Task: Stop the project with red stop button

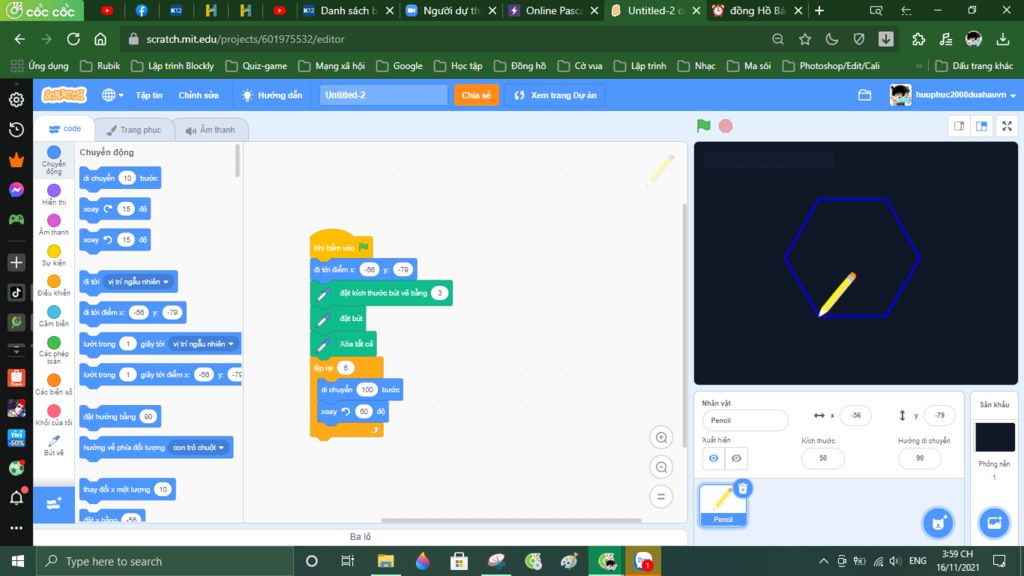Action: pos(726,125)
